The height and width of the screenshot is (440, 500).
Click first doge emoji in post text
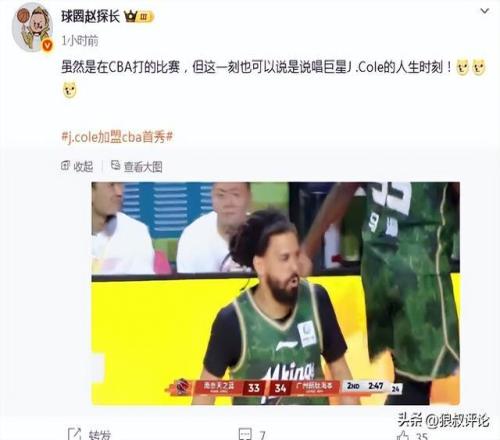click(462, 67)
